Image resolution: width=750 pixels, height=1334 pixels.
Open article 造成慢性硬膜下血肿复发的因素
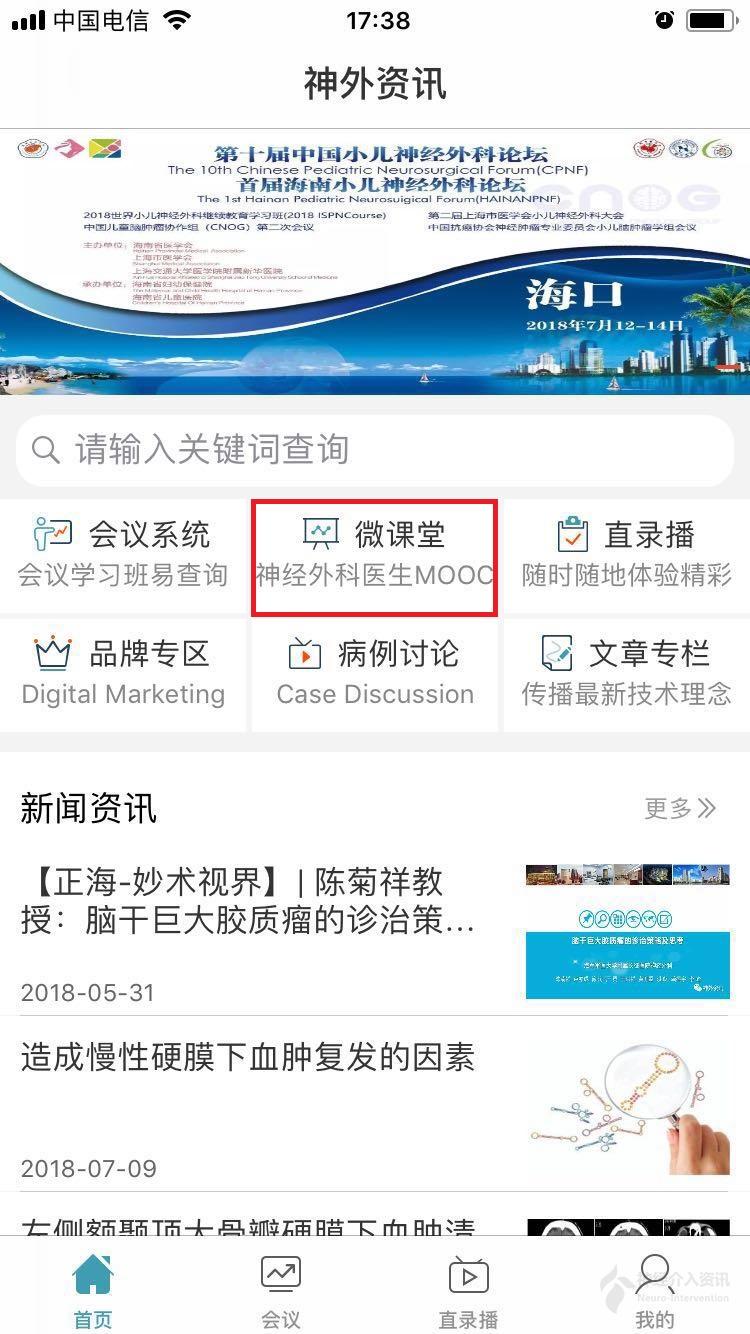248,1057
